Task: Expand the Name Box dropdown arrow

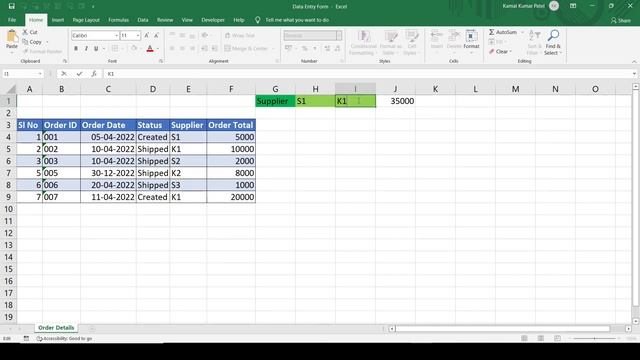Action: tap(40, 73)
